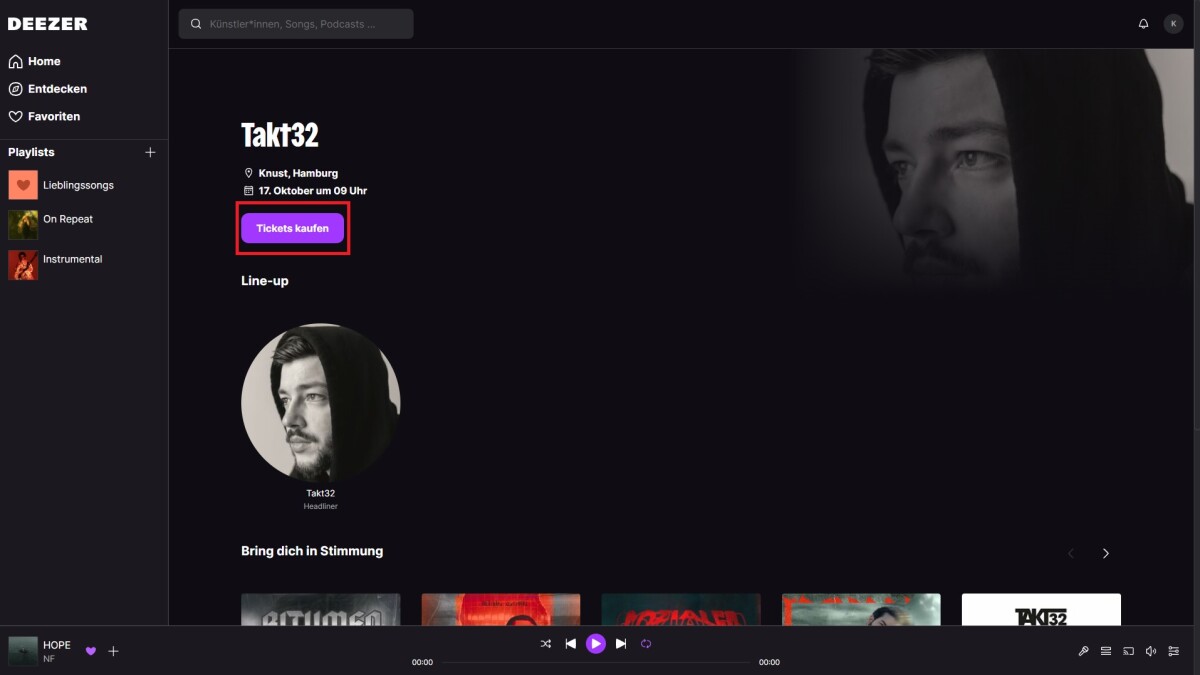Open Favoriten in the sidebar
The image size is (1200, 675).
53,117
